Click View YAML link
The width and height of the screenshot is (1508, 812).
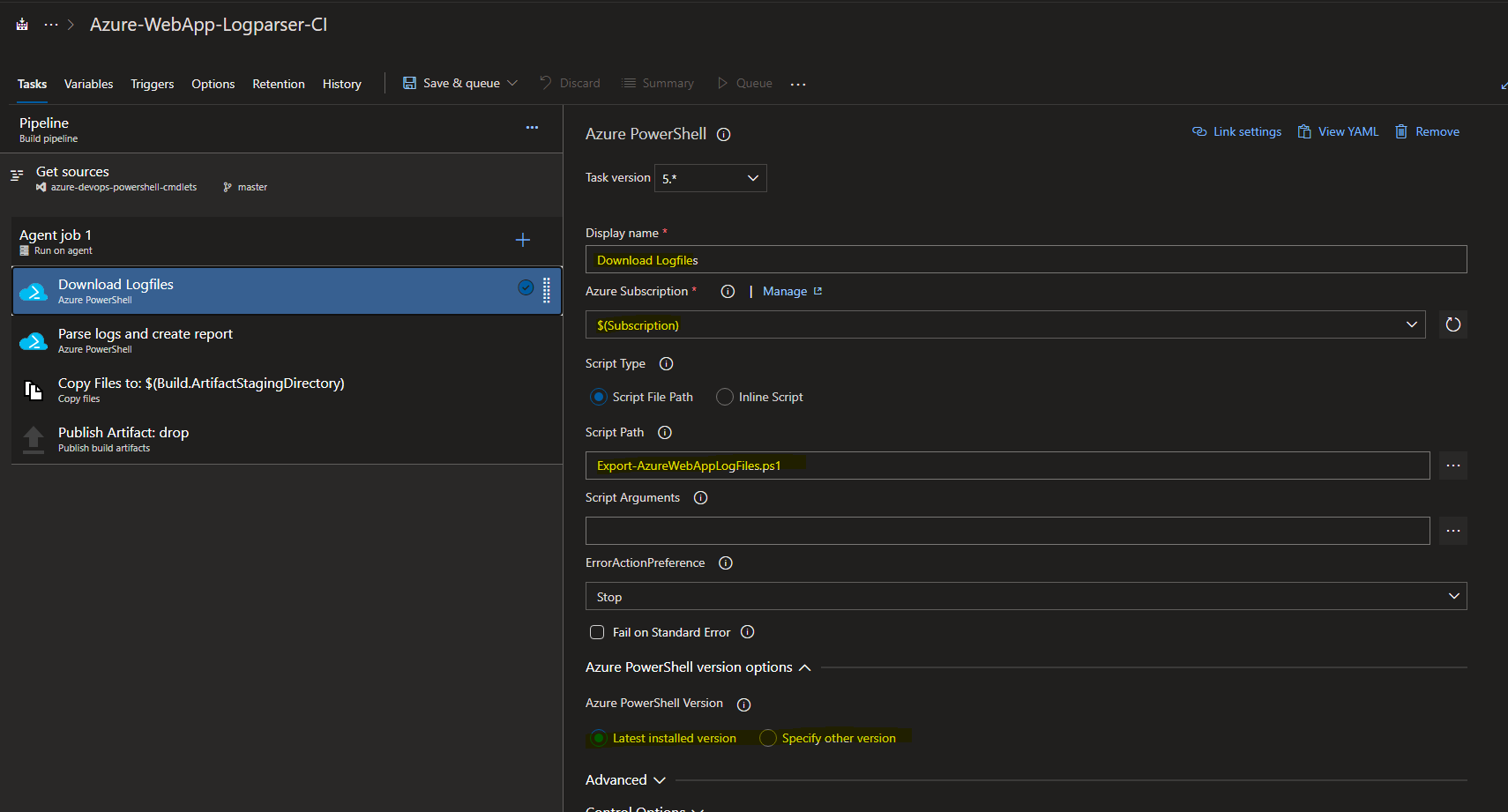(1338, 132)
